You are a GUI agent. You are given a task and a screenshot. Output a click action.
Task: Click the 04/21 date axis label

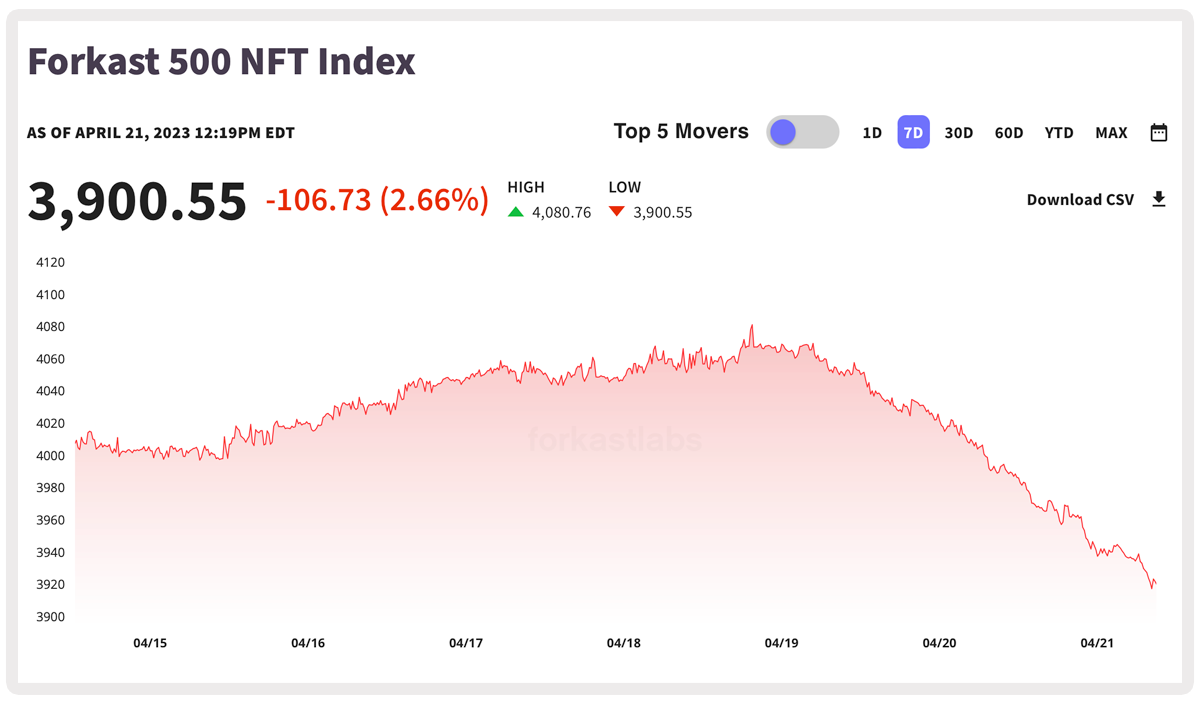coord(1097,643)
